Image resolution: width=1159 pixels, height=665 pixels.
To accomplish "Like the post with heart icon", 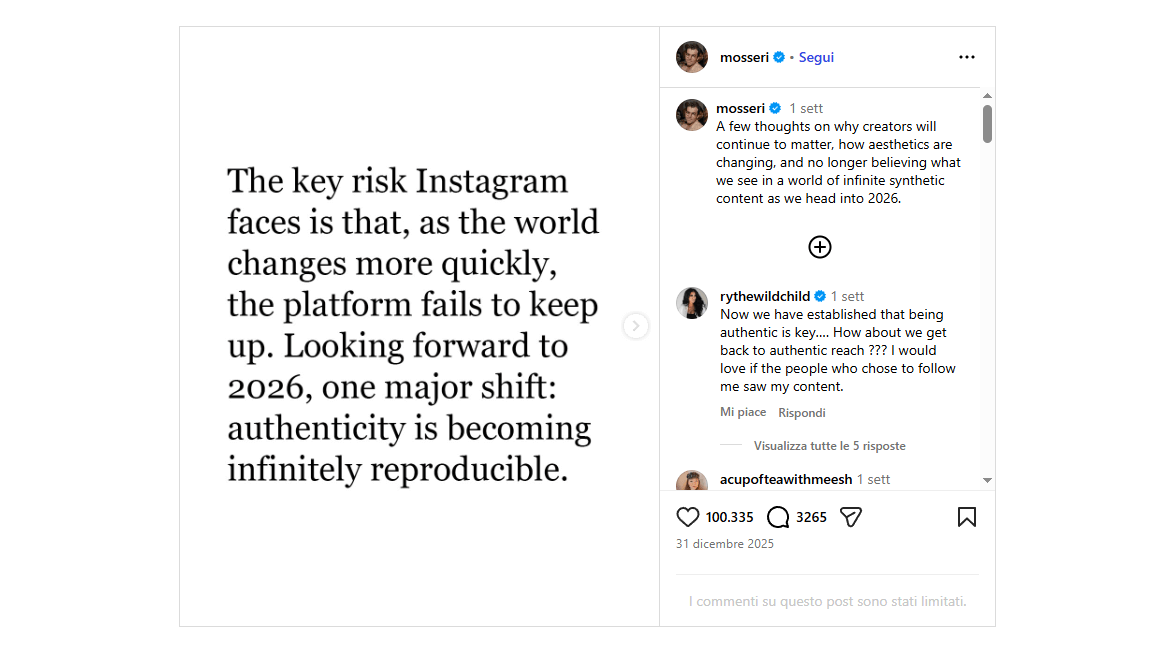I will point(688,517).
